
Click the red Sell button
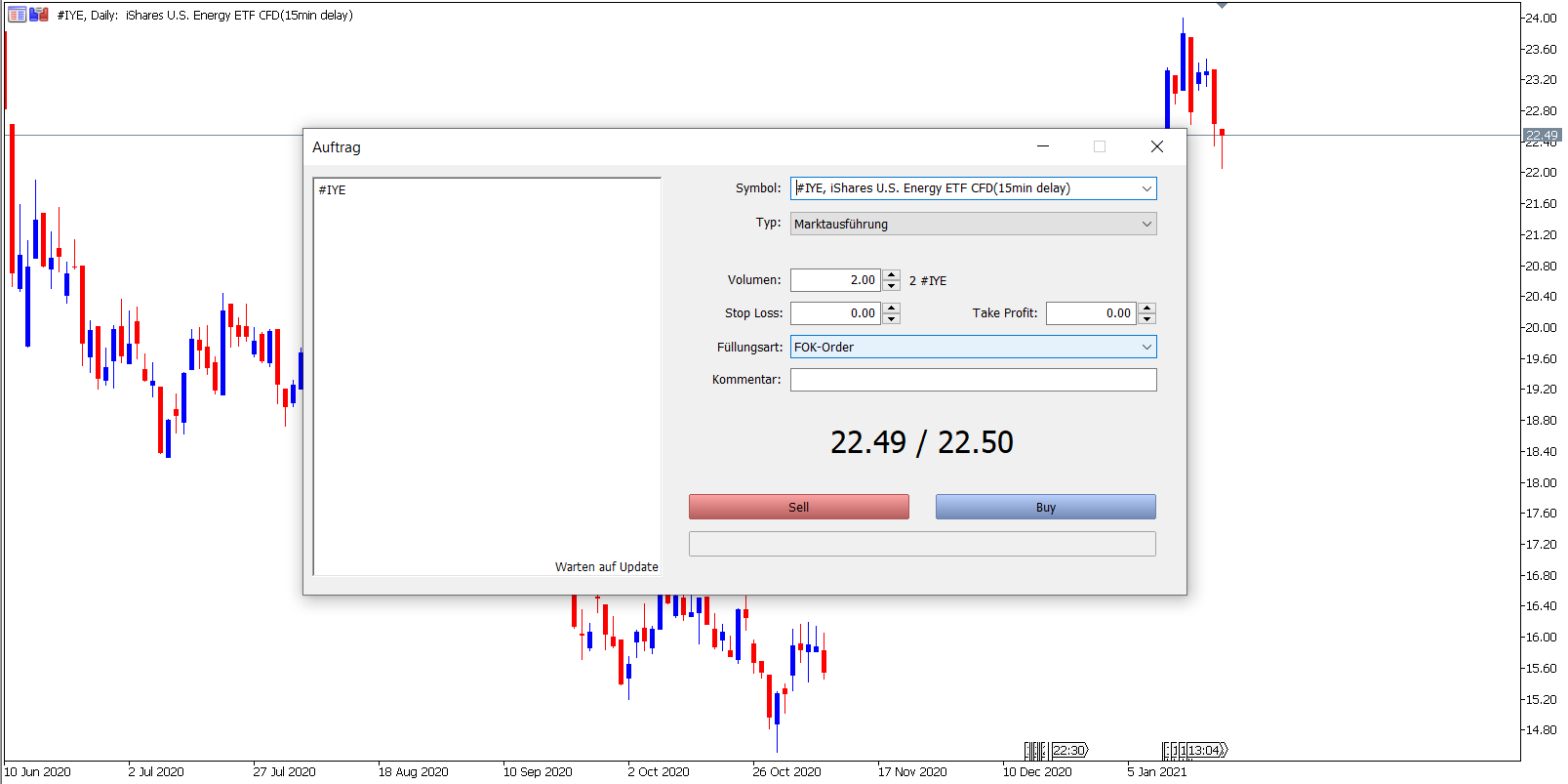[x=798, y=507]
